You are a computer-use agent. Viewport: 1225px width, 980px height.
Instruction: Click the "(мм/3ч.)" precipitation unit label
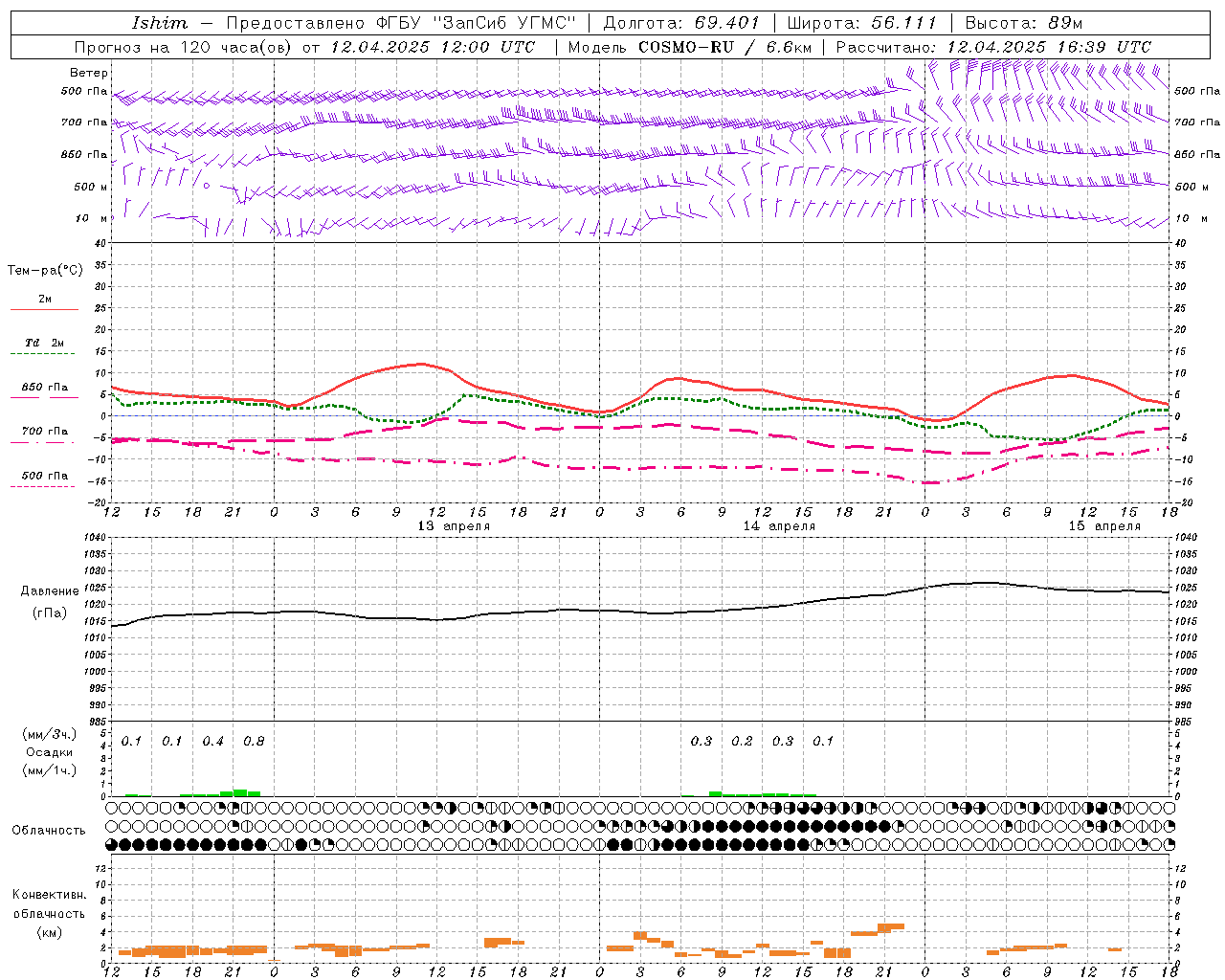[x=50, y=734]
